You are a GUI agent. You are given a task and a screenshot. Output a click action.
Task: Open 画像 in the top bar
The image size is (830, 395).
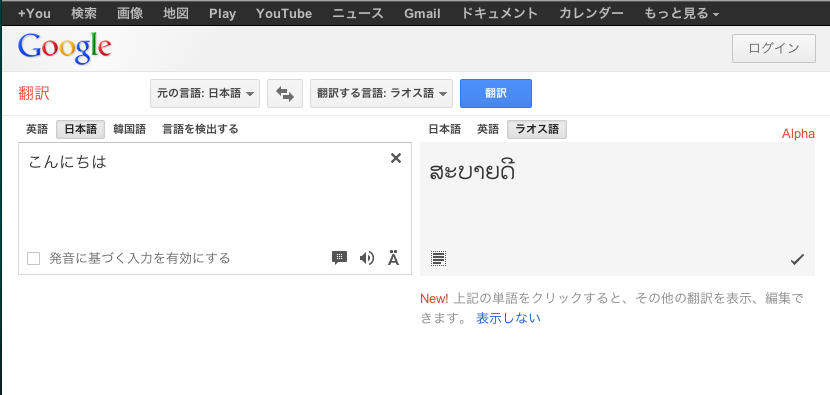tap(130, 13)
